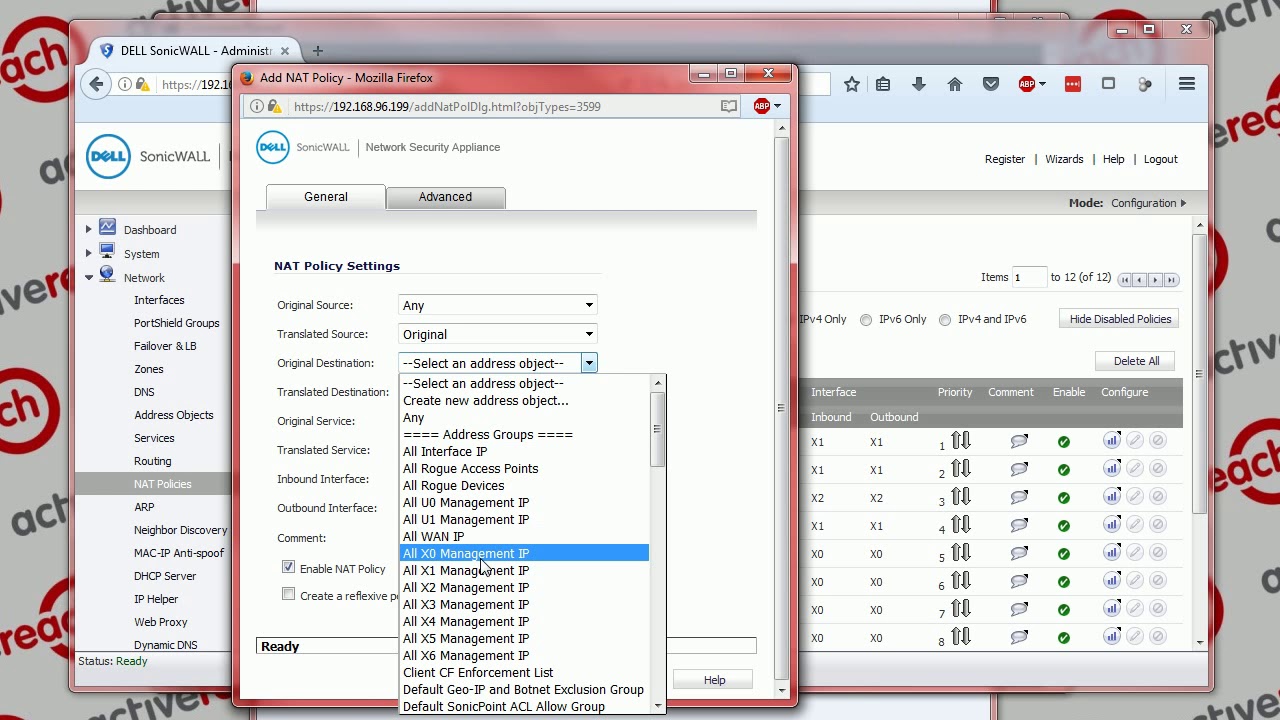The height and width of the screenshot is (720, 1280).
Task: Click delete icon for policy 6
Action: coord(1158,580)
